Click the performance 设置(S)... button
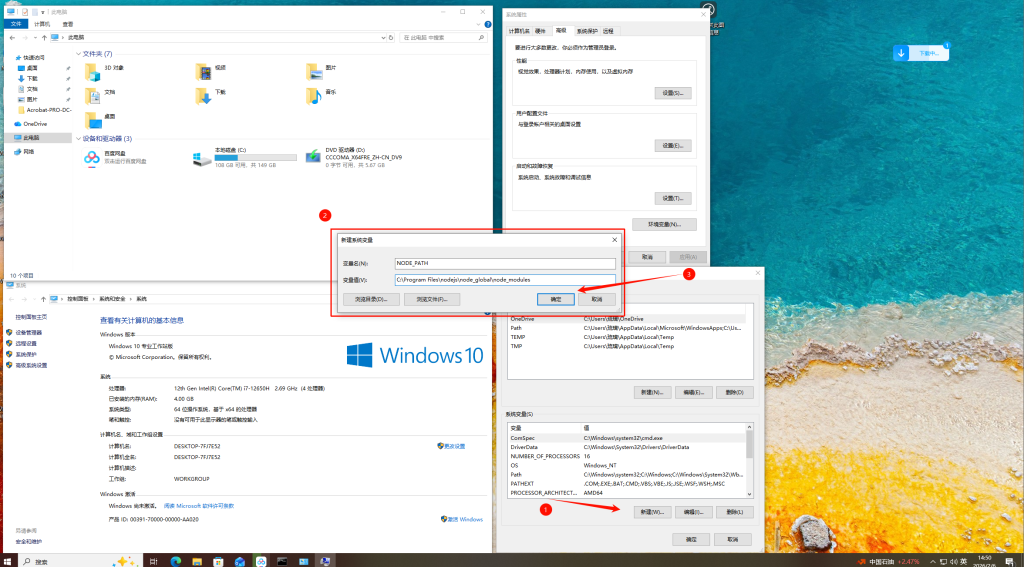 pyautogui.click(x=673, y=93)
